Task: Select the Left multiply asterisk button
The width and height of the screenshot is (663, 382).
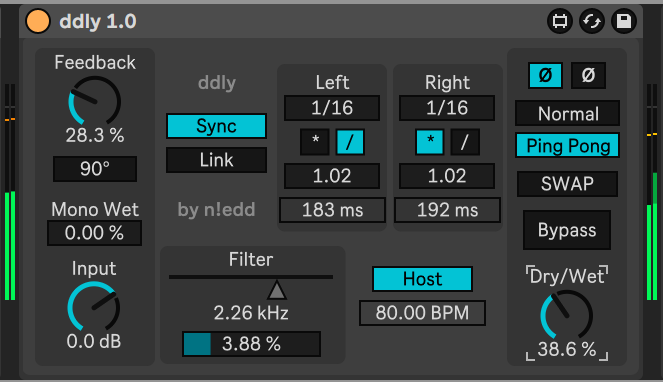Action: coord(315,142)
